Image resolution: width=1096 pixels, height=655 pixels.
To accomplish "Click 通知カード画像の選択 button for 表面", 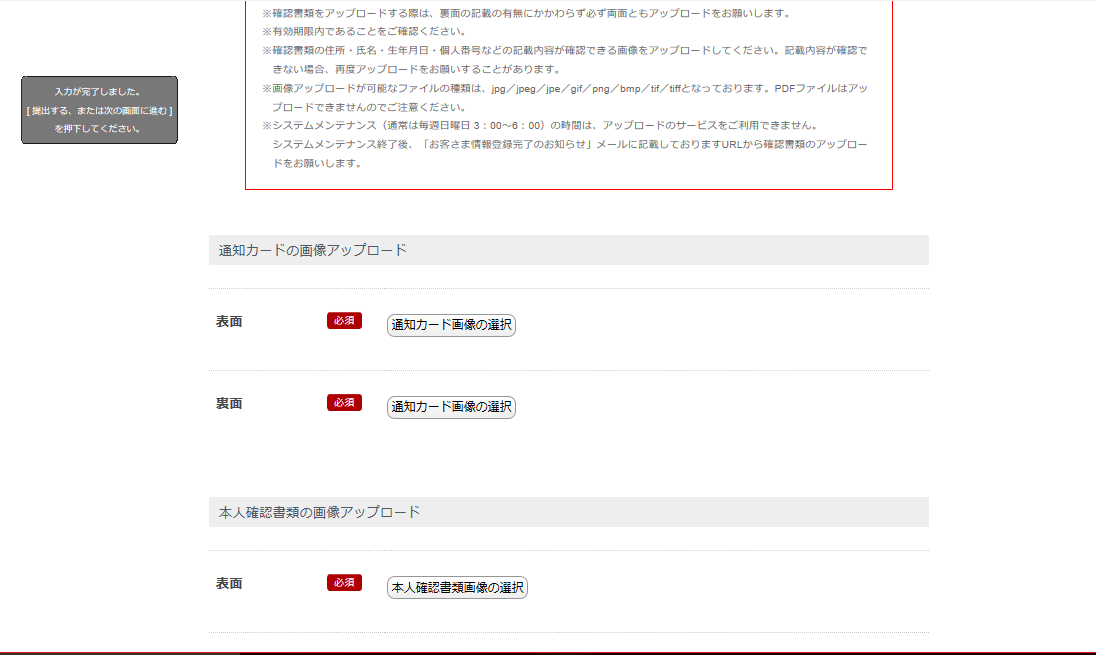I will pyautogui.click(x=451, y=325).
